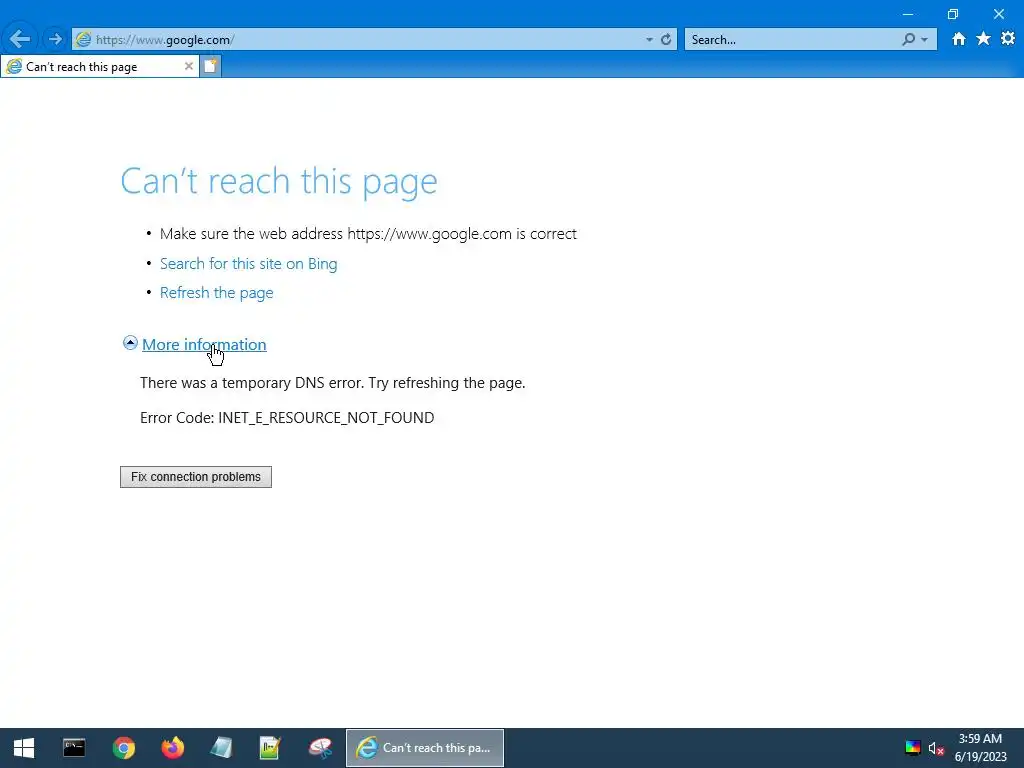
Task: Toggle the More information arrow circle icon
Action: pos(130,343)
